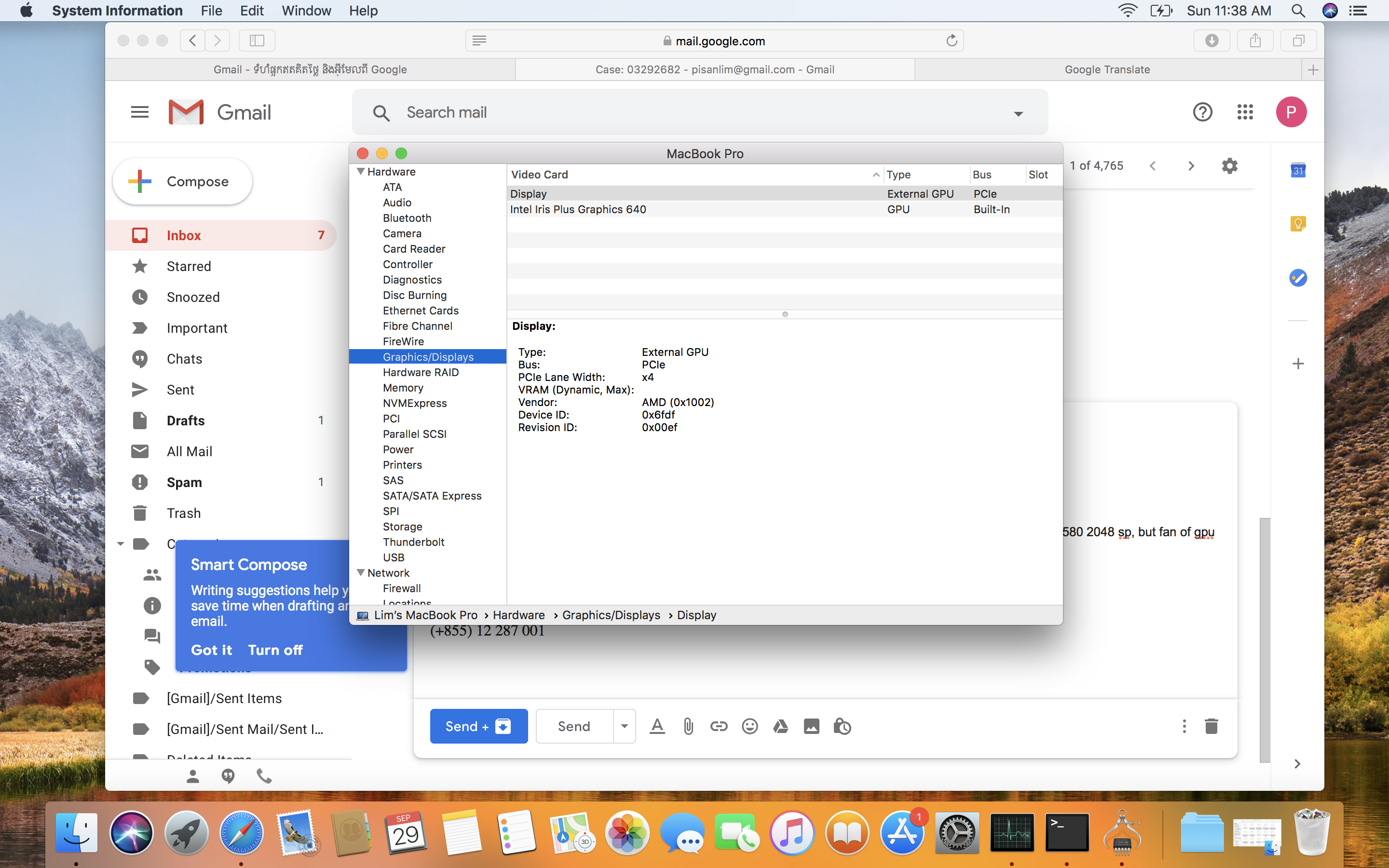
Task: Open the Send button dropdown arrow
Action: (624, 726)
